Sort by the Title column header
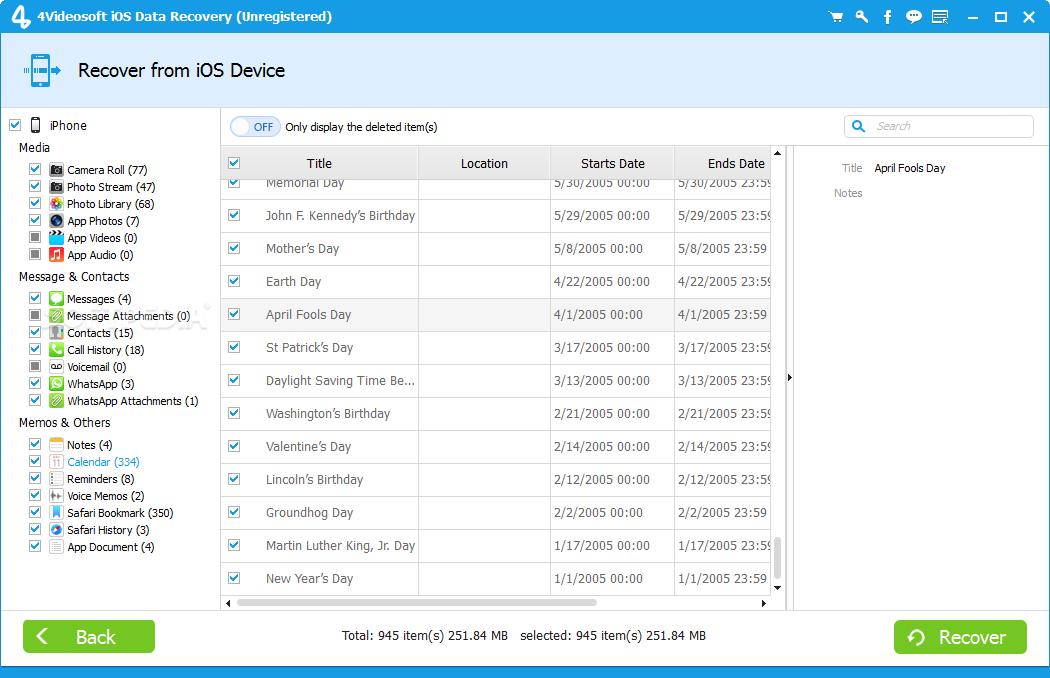This screenshot has height=678, width=1050. click(319, 163)
